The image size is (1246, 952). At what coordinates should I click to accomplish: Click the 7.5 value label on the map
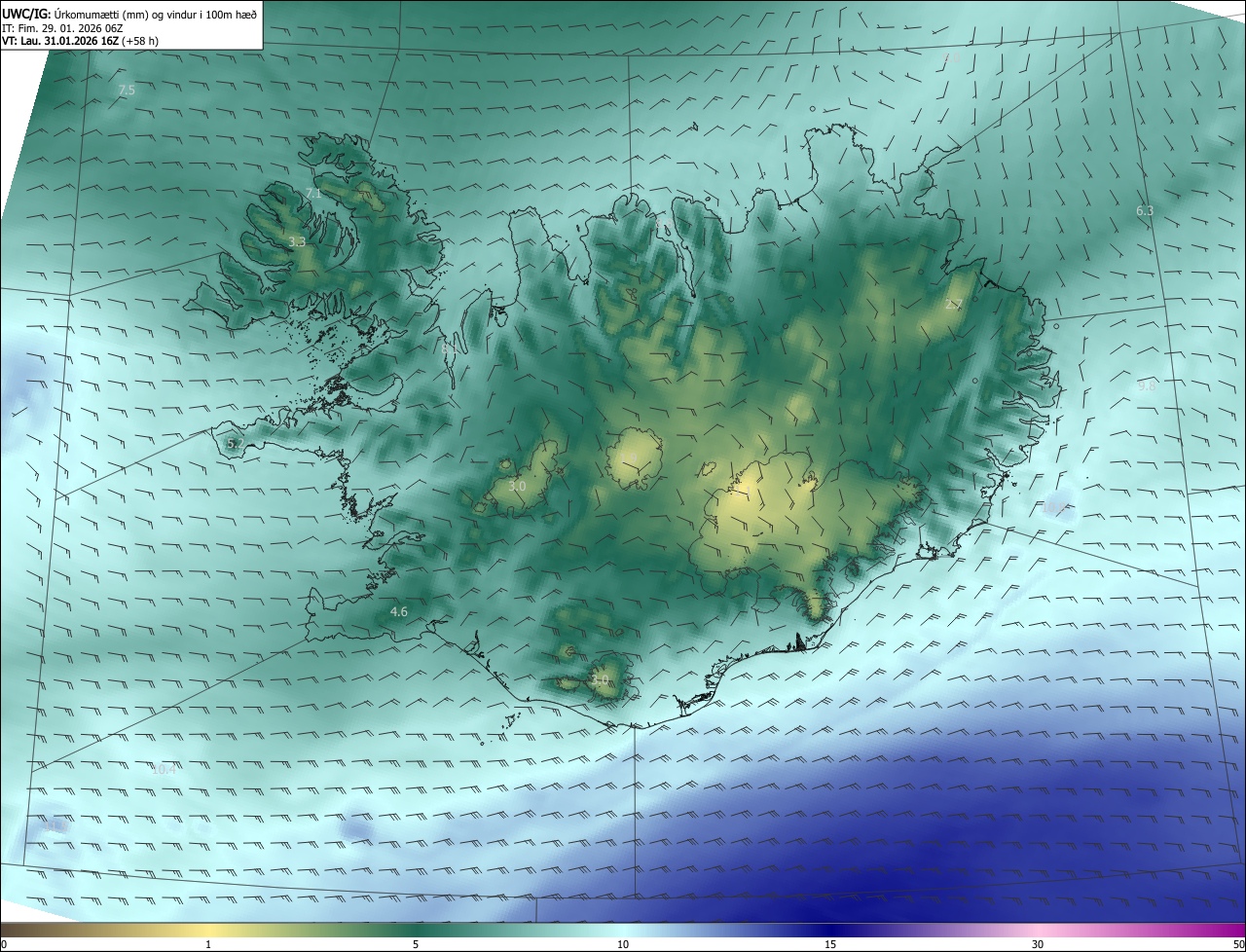tap(127, 90)
